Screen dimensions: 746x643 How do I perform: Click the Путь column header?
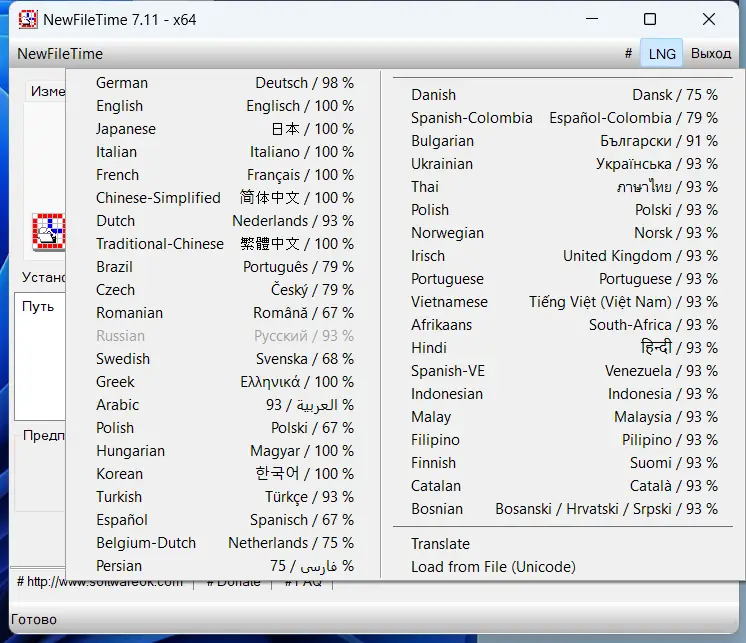[x=38, y=307]
